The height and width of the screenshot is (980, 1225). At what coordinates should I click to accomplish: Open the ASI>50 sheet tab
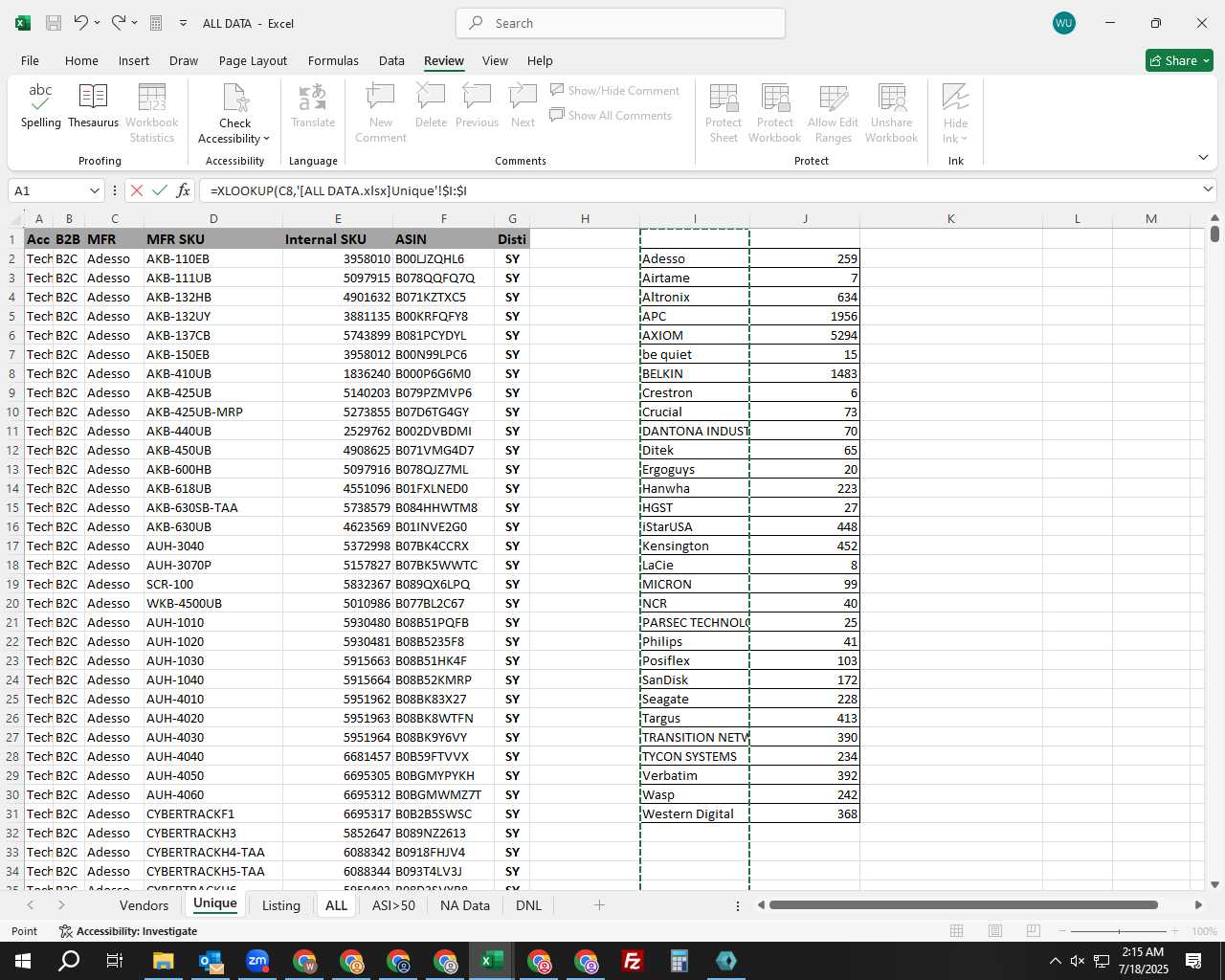click(393, 905)
